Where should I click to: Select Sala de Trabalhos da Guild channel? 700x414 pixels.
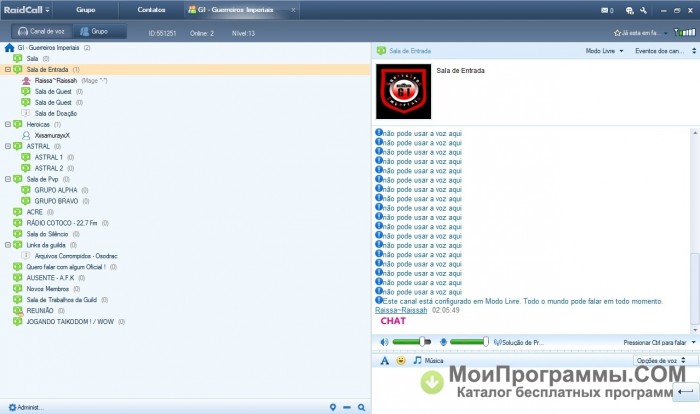pyautogui.click(x=62, y=300)
